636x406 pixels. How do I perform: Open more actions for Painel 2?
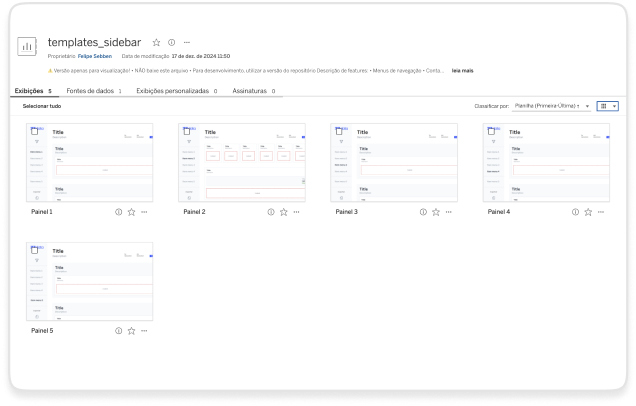point(296,212)
